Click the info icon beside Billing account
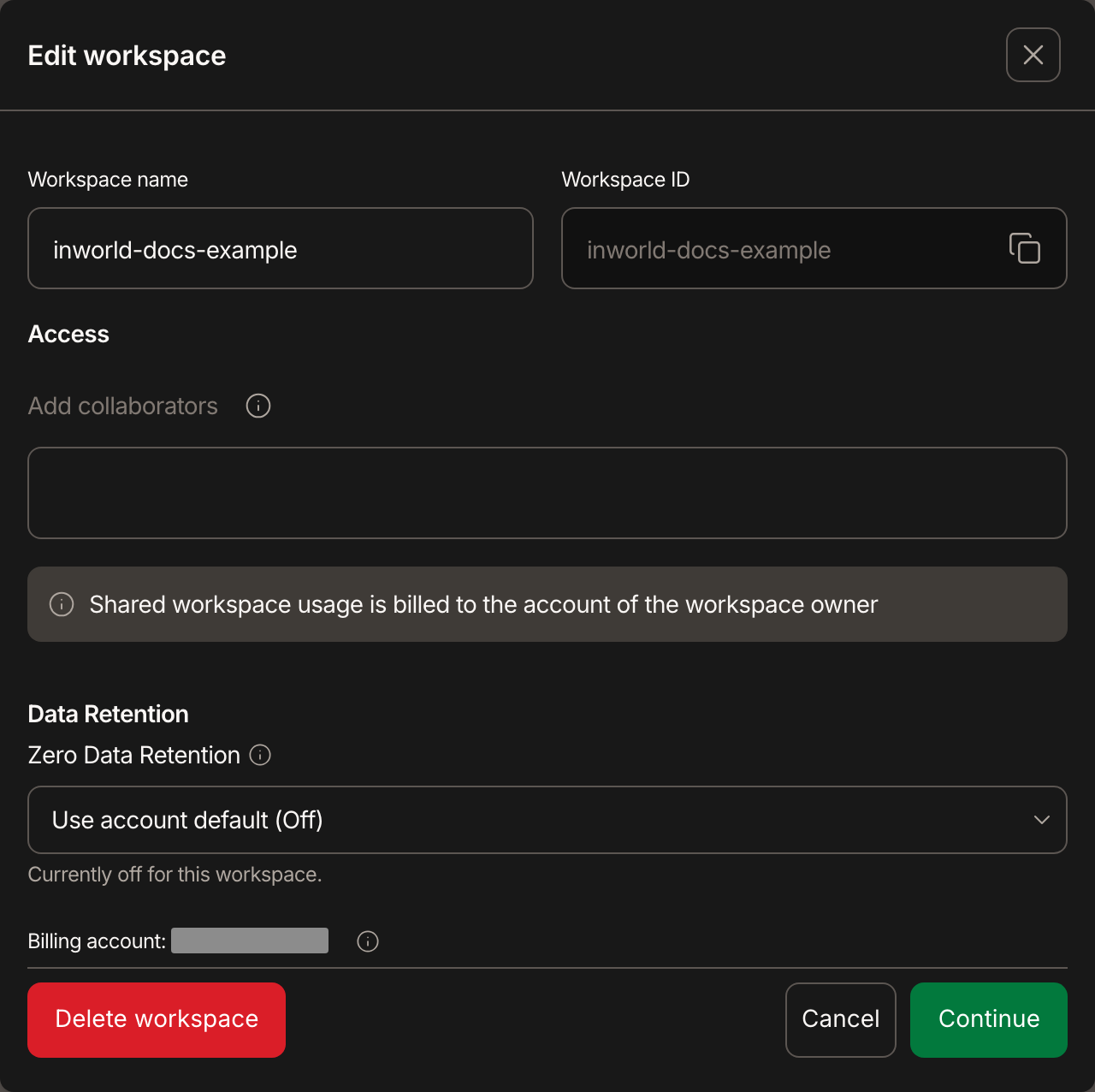Viewport: 1095px width, 1092px height. pyautogui.click(x=368, y=941)
